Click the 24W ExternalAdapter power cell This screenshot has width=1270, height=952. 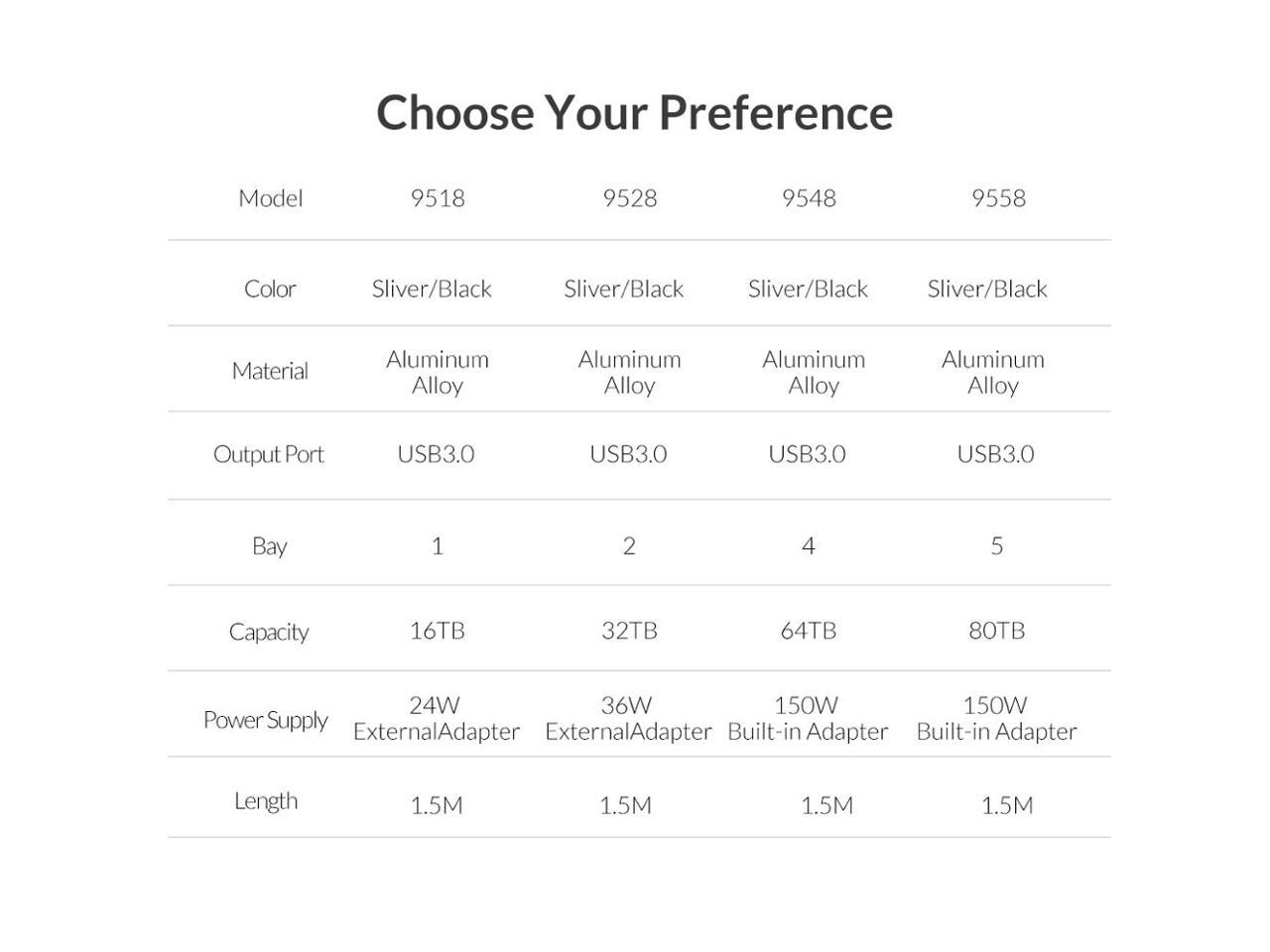tap(437, 719)
